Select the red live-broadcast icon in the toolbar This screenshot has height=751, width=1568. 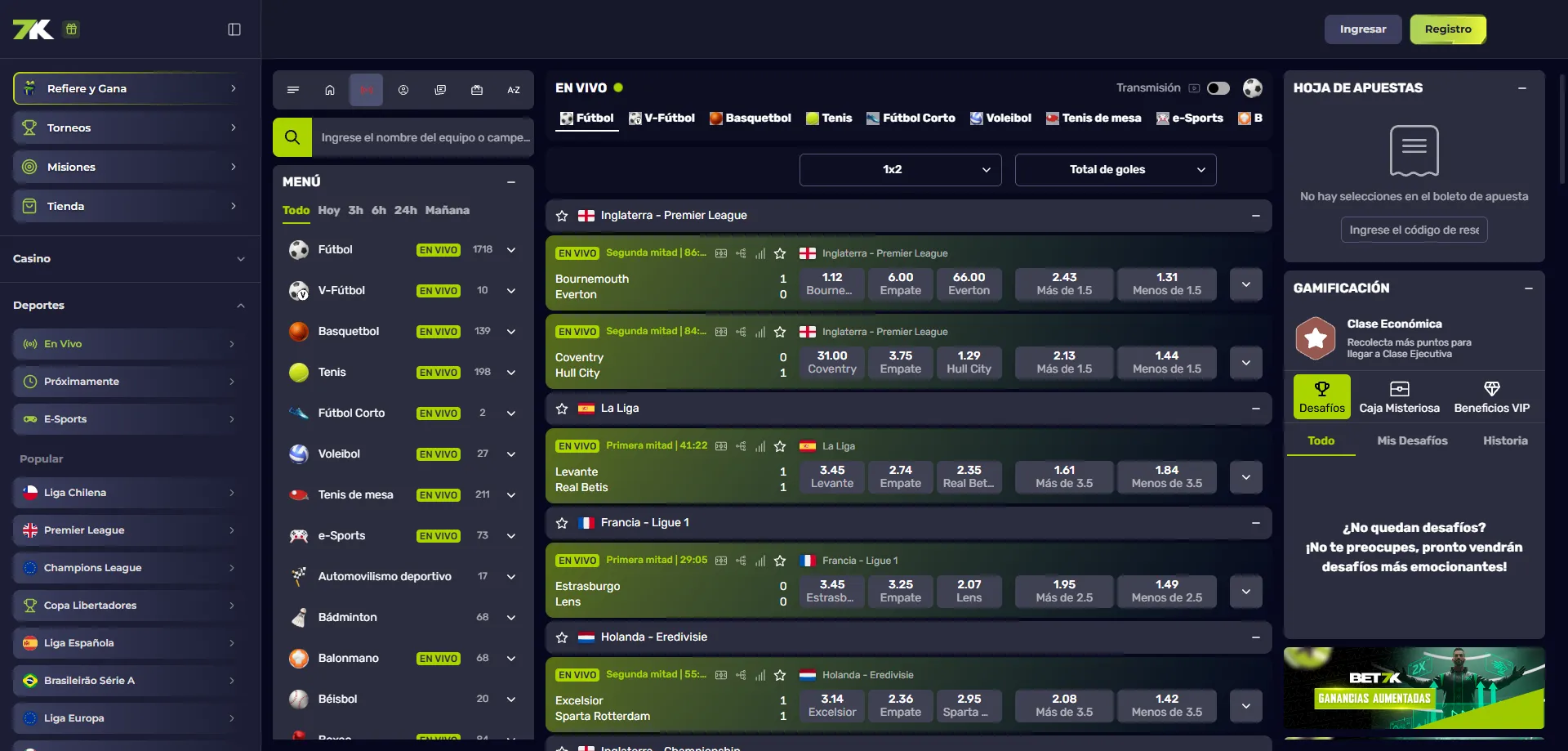(367, 90)
